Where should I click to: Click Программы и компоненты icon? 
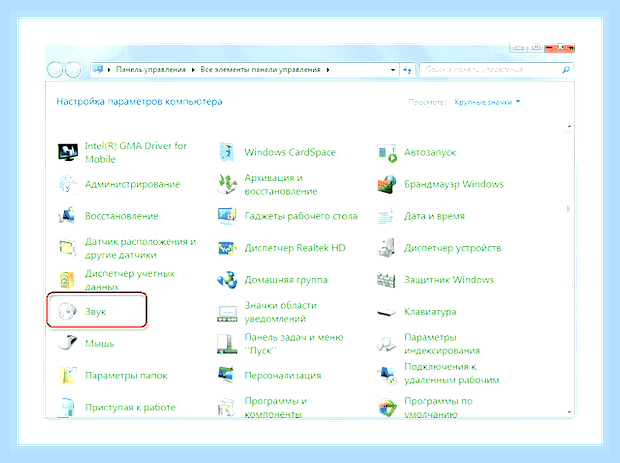[227, 408]
